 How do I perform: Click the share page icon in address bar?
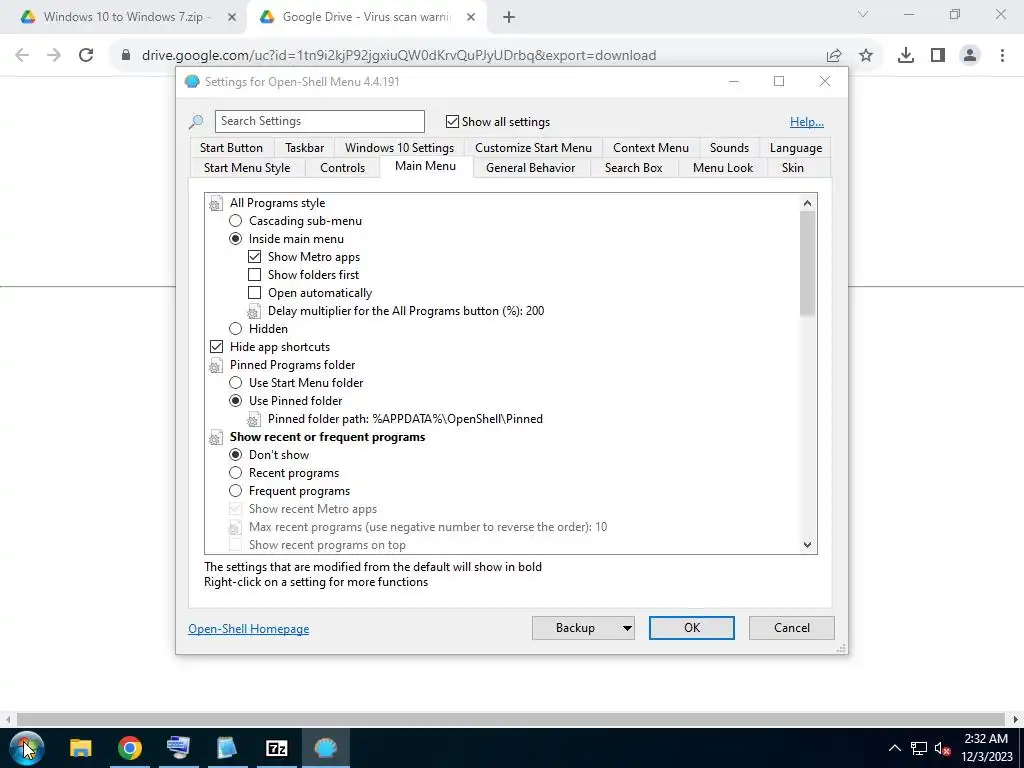834,56
